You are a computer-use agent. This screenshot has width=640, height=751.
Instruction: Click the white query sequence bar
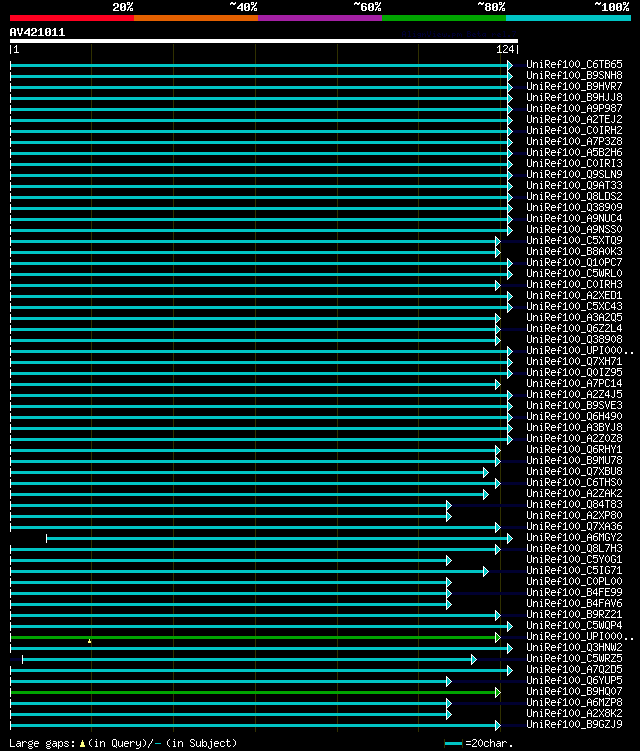point(263,41)
